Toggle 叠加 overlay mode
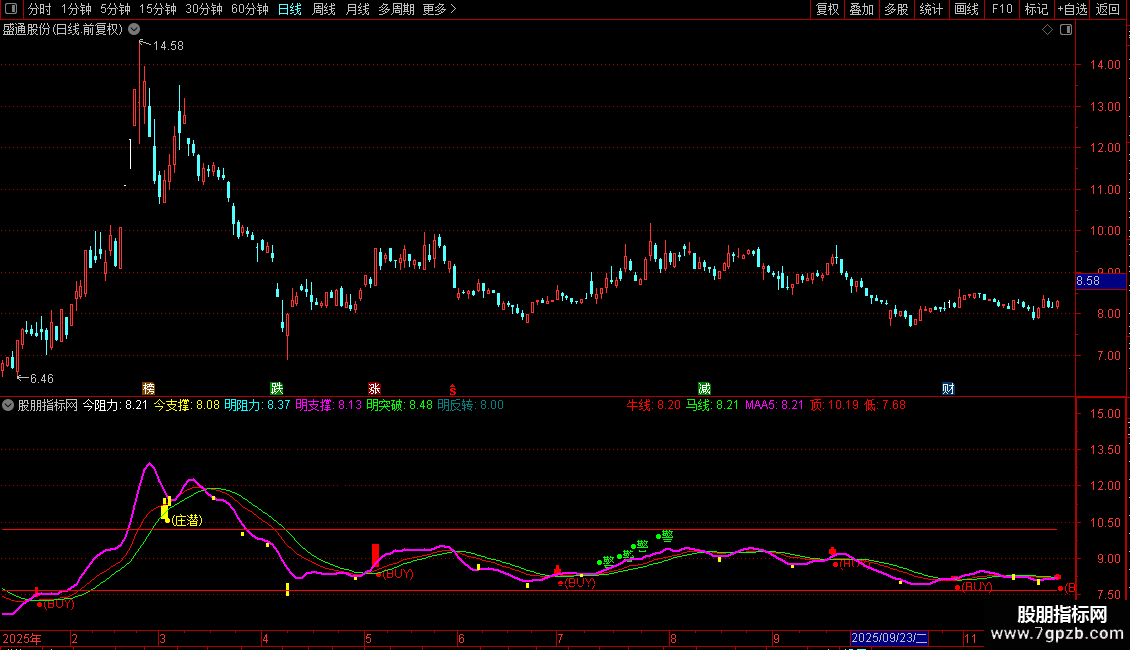Screen dimensions: 1130x650 tap(861, 9)
